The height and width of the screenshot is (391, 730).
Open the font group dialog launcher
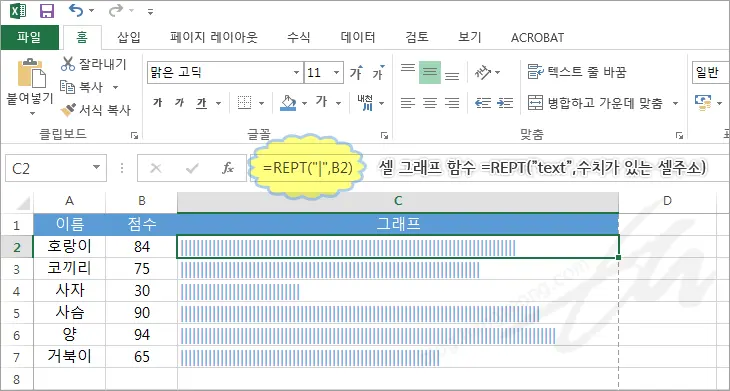click(384, 135)
